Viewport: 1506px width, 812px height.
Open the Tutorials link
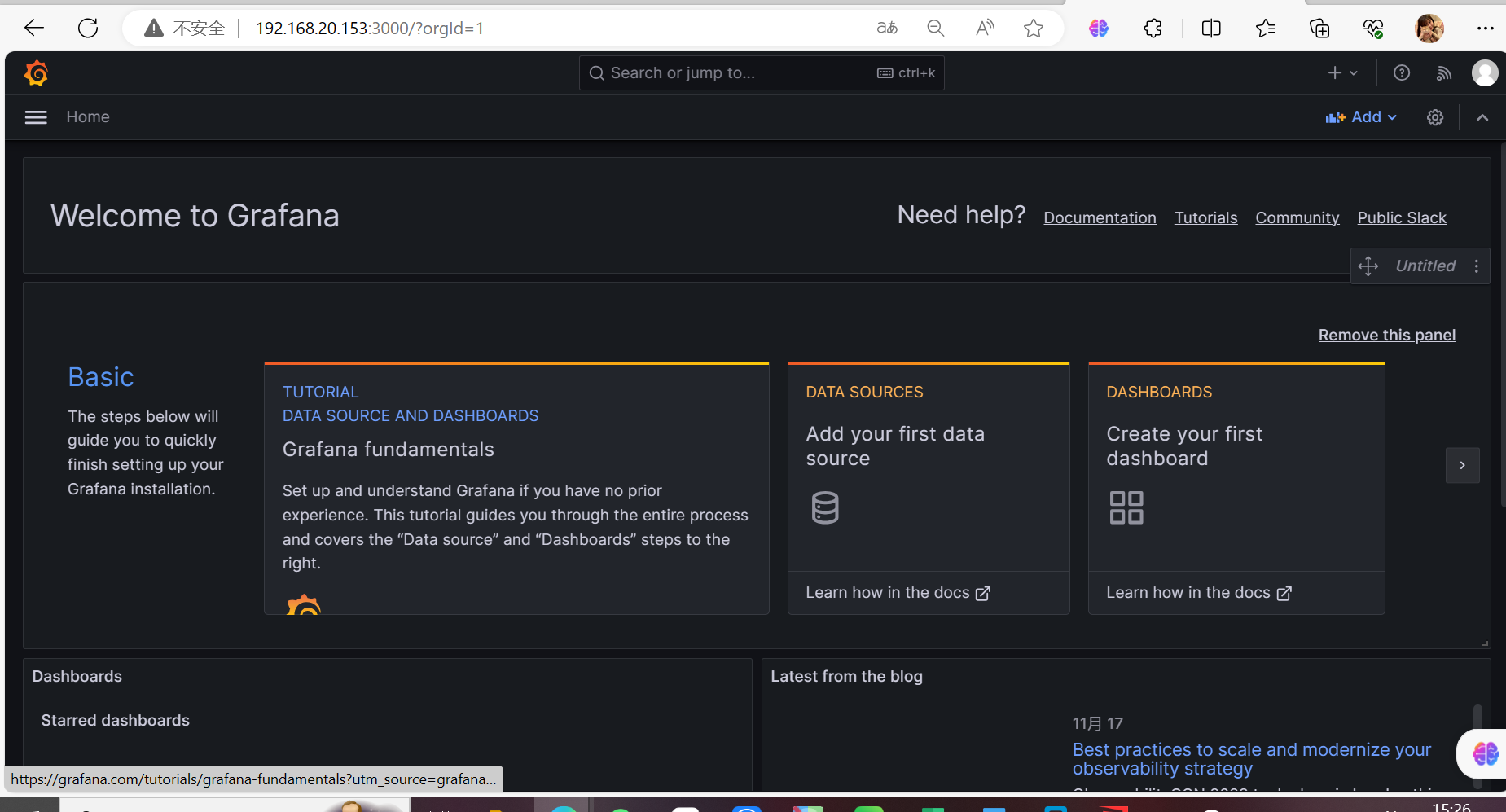1205,217
